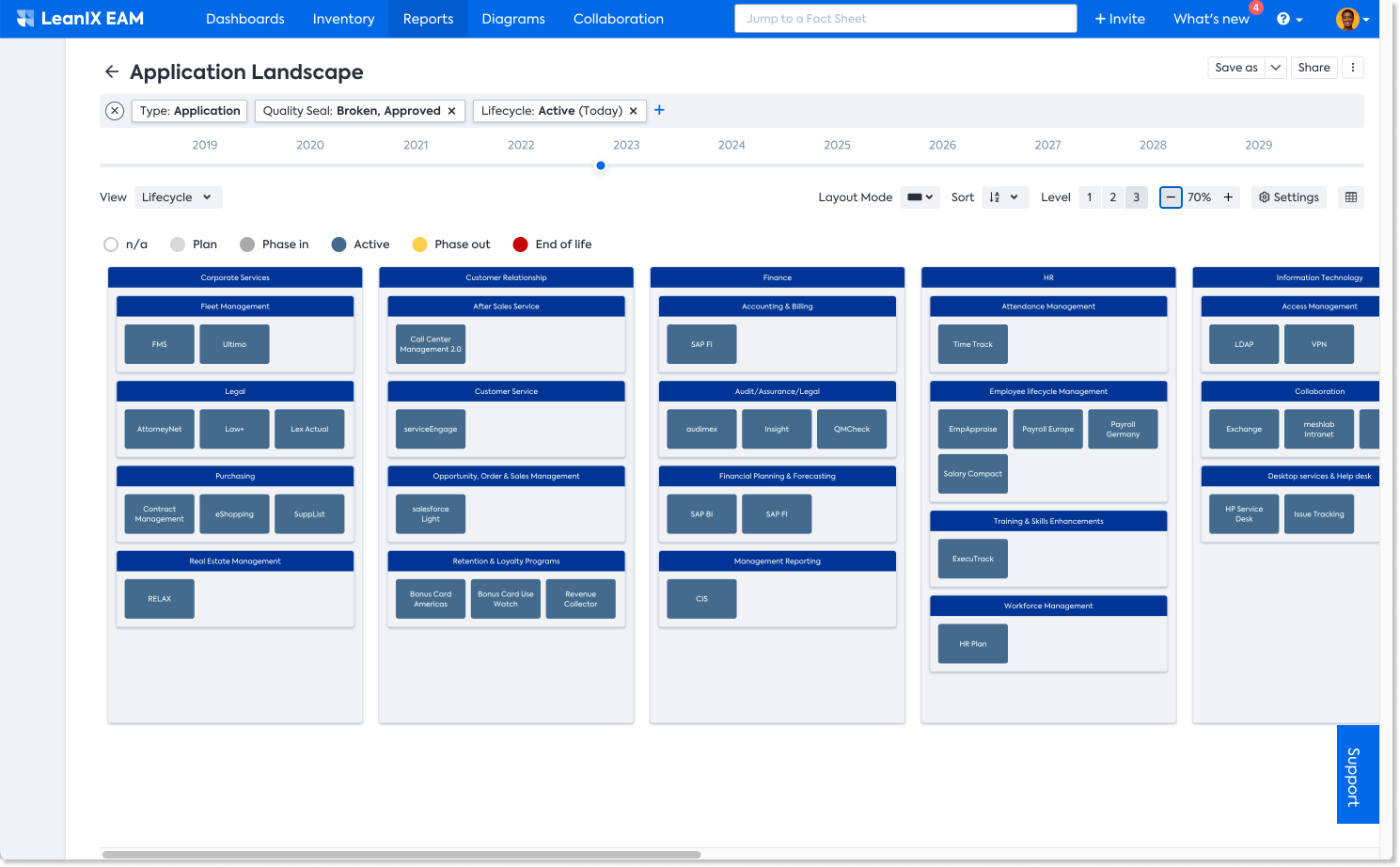Viewport: 1400px width, 867px height.
Task: Select the audimex application tile
Action: [701, 429]
